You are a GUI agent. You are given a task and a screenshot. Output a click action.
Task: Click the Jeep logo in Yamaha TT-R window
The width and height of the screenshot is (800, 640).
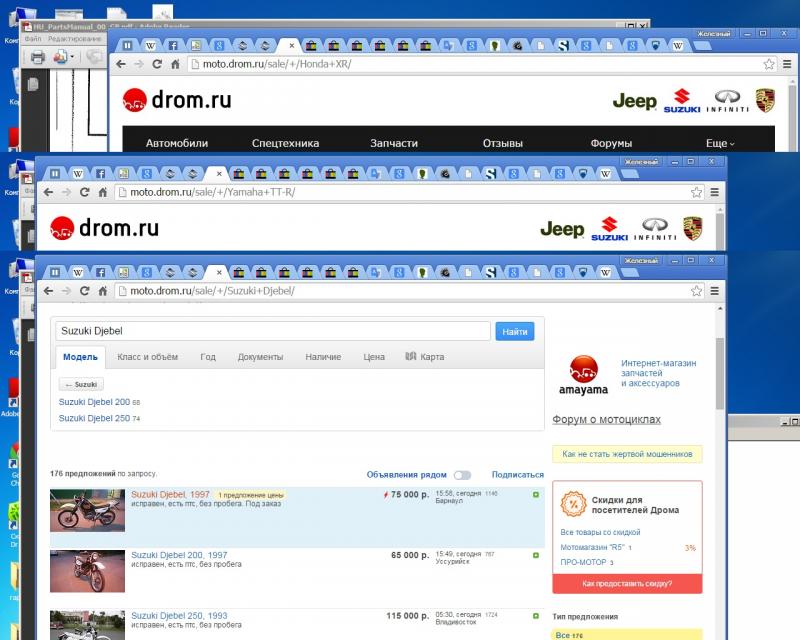click(562, 229)
